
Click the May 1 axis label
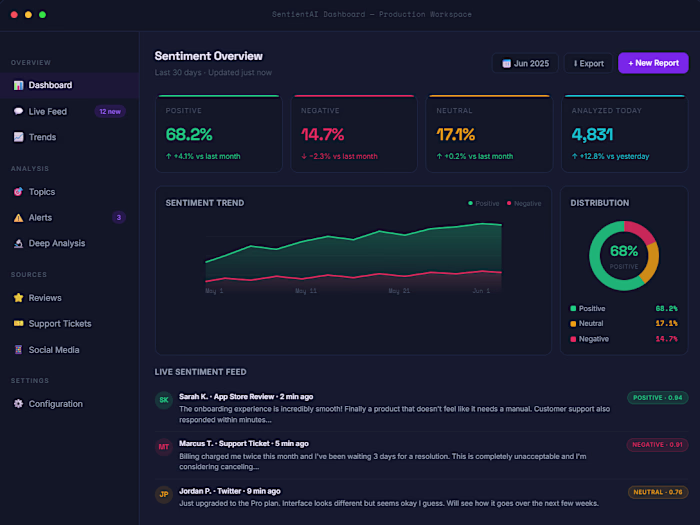214,291
